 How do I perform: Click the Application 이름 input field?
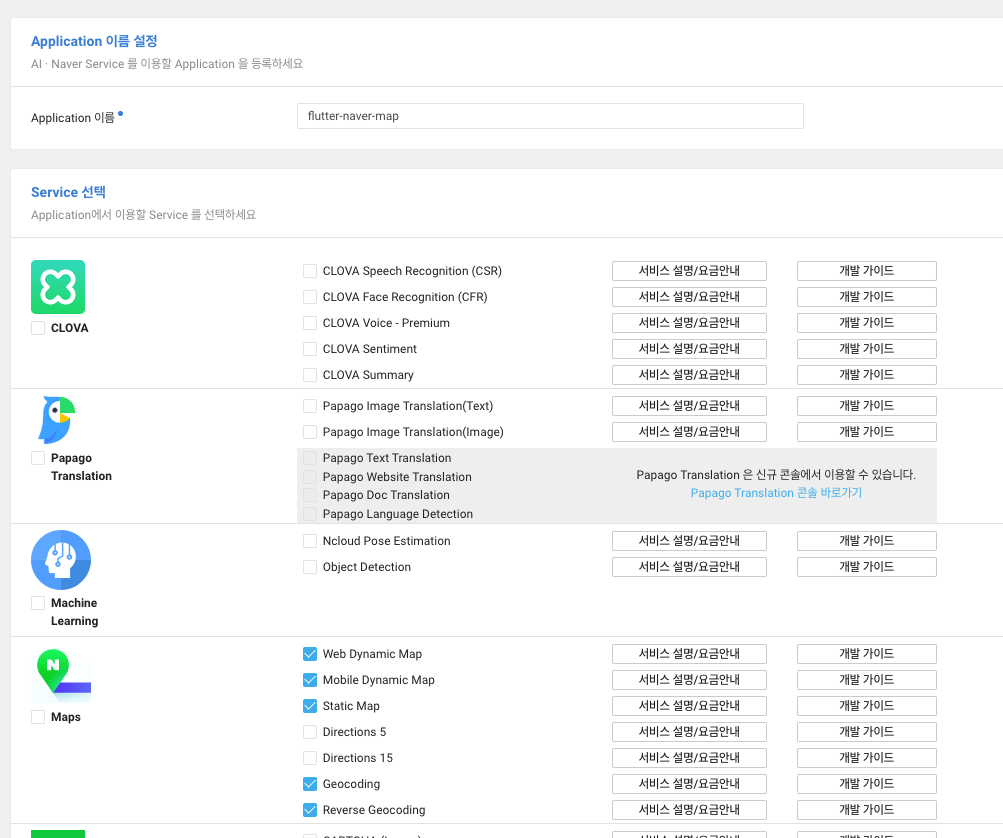(x=550, y=116)
